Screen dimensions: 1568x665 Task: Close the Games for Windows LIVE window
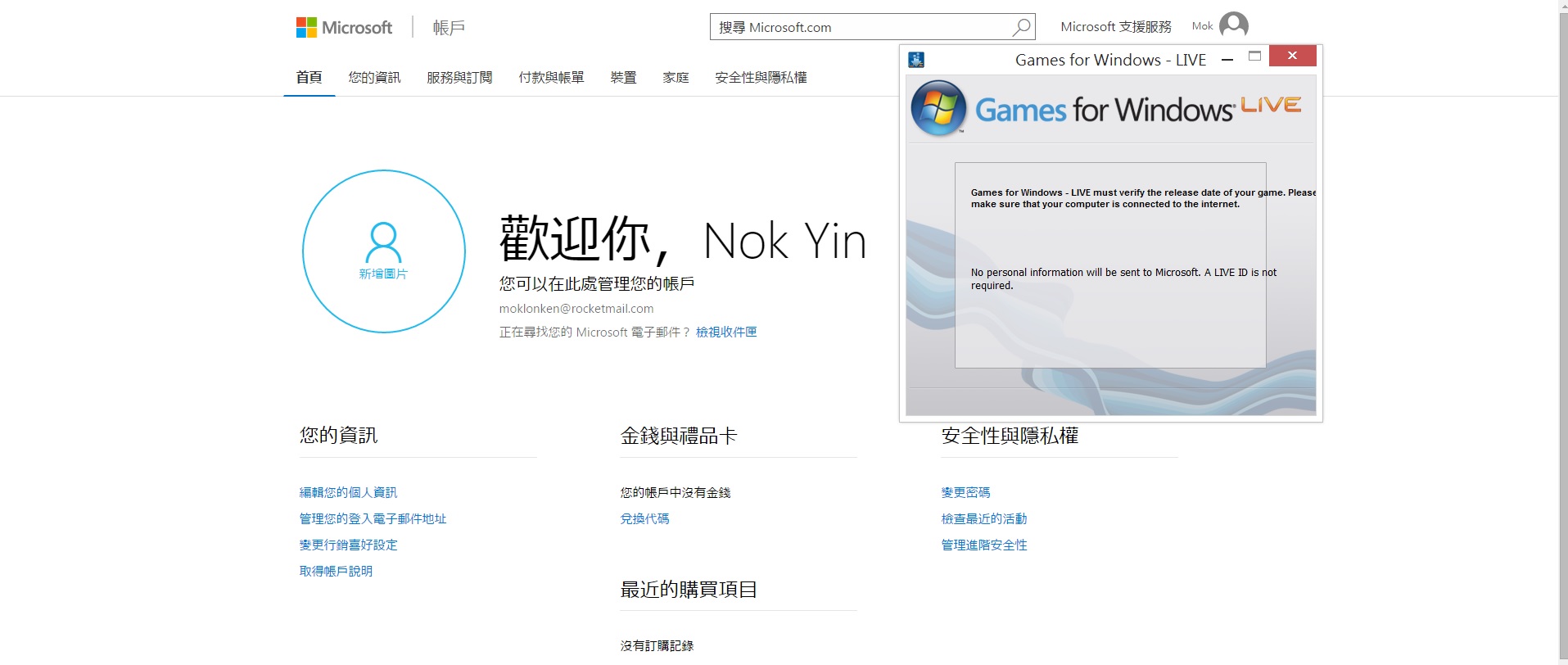coord(1292,56)
